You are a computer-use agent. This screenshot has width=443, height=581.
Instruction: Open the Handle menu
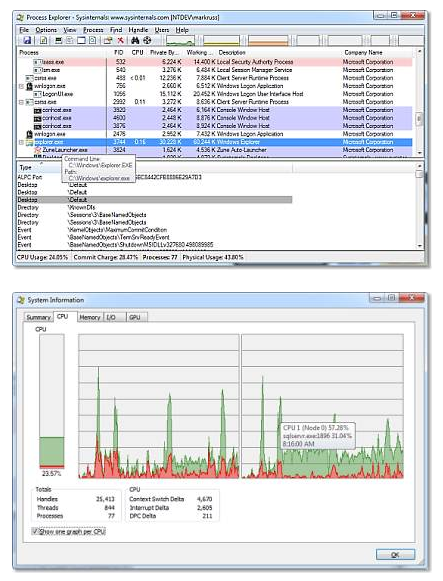coord(138,30)
